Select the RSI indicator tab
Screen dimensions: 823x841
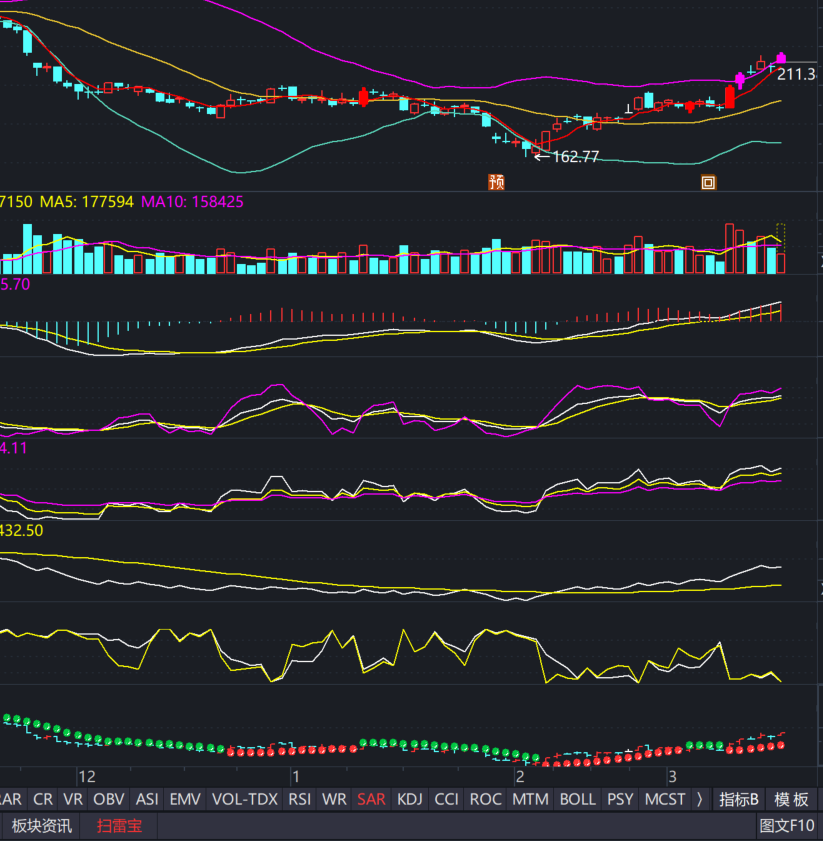299,799
